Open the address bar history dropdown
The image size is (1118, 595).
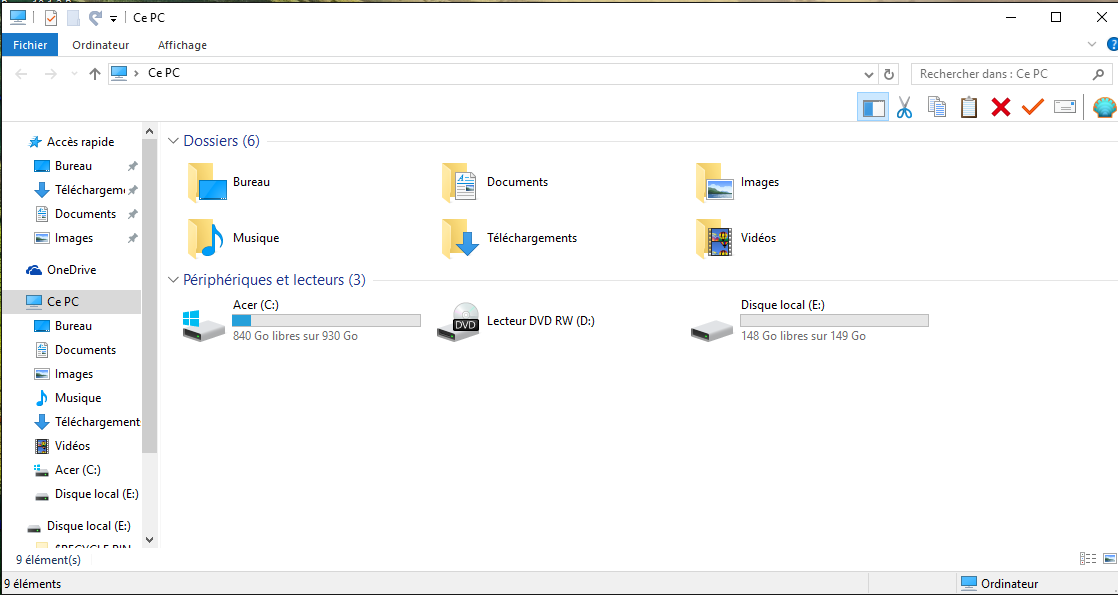(x=868, y=74)
